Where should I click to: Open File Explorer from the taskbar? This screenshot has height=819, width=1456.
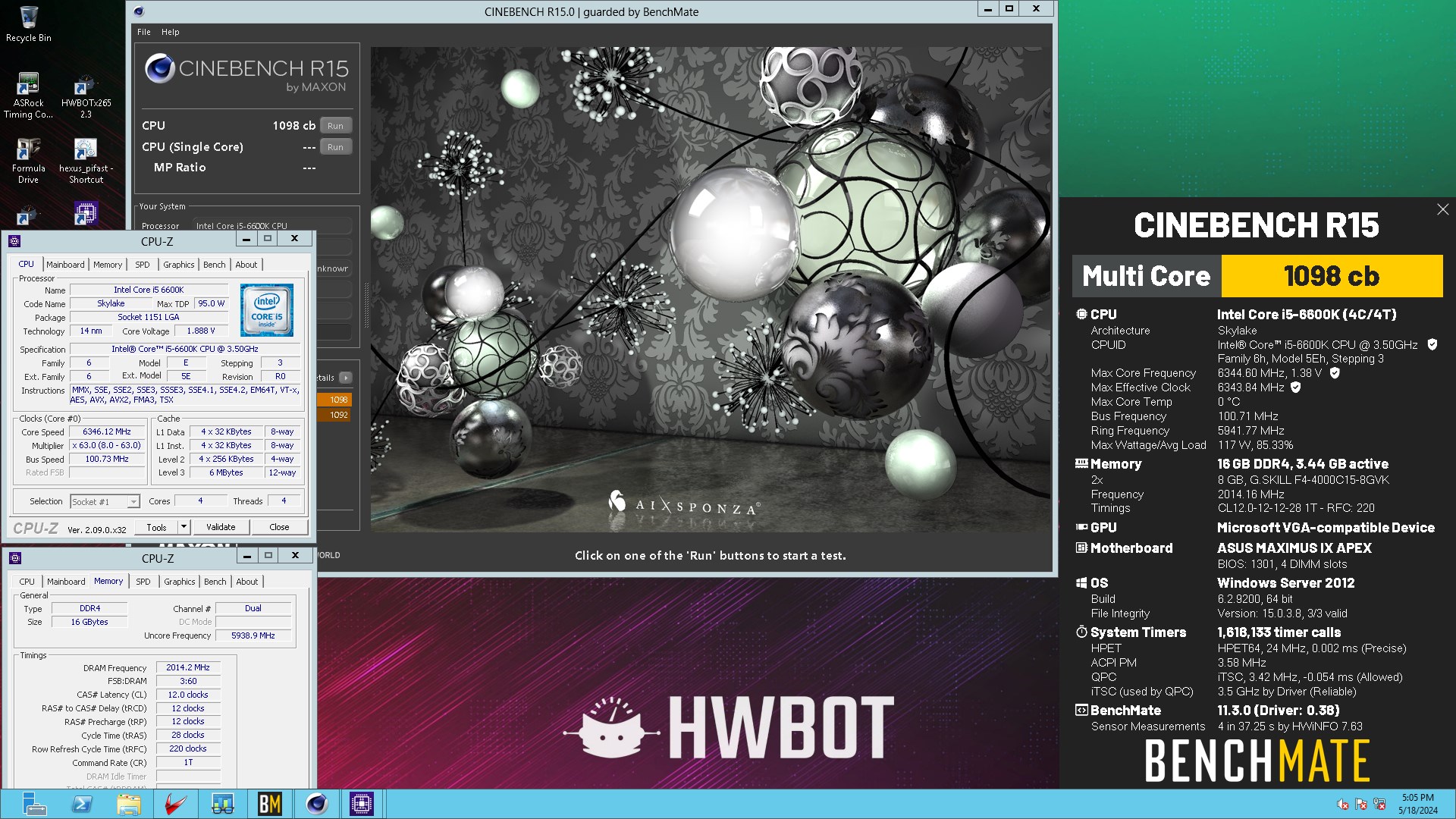[x=128, y=804]
